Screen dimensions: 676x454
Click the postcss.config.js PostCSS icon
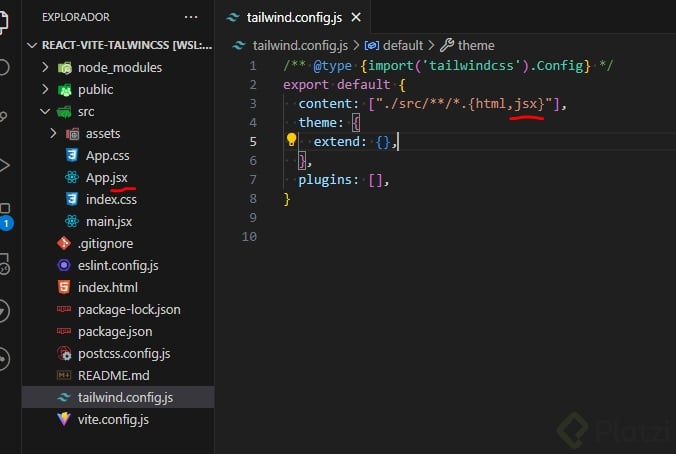[x=64, y=354]
